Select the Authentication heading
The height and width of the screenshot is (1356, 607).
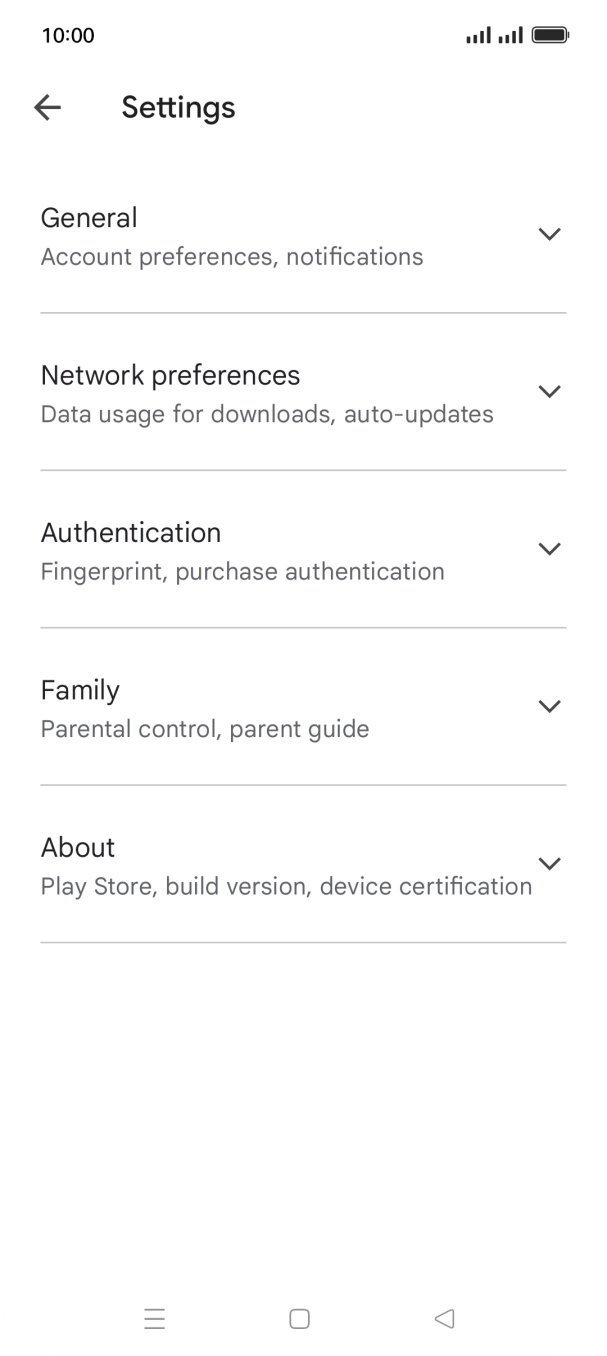131,533
